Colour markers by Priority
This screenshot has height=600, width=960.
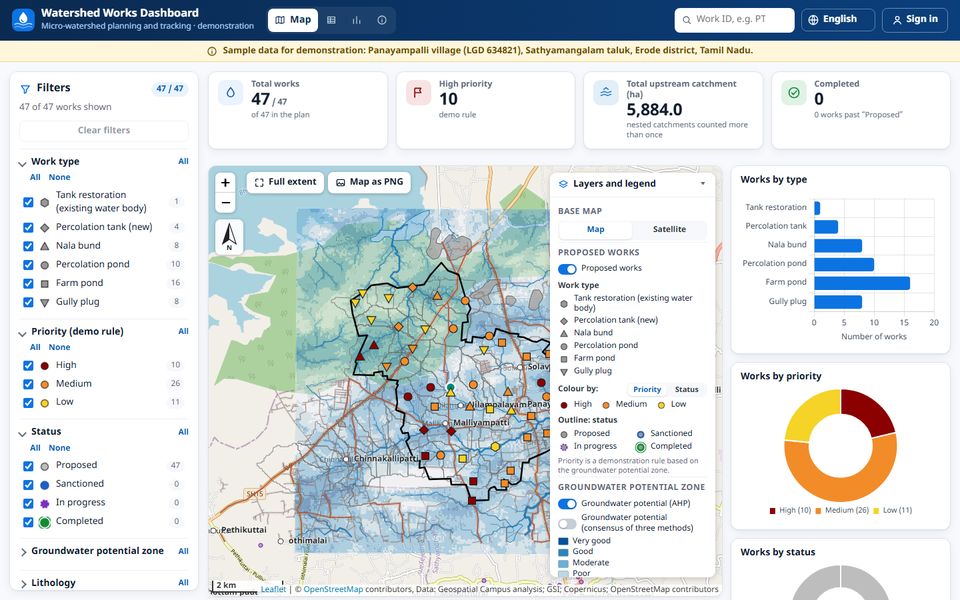[647, 389]
